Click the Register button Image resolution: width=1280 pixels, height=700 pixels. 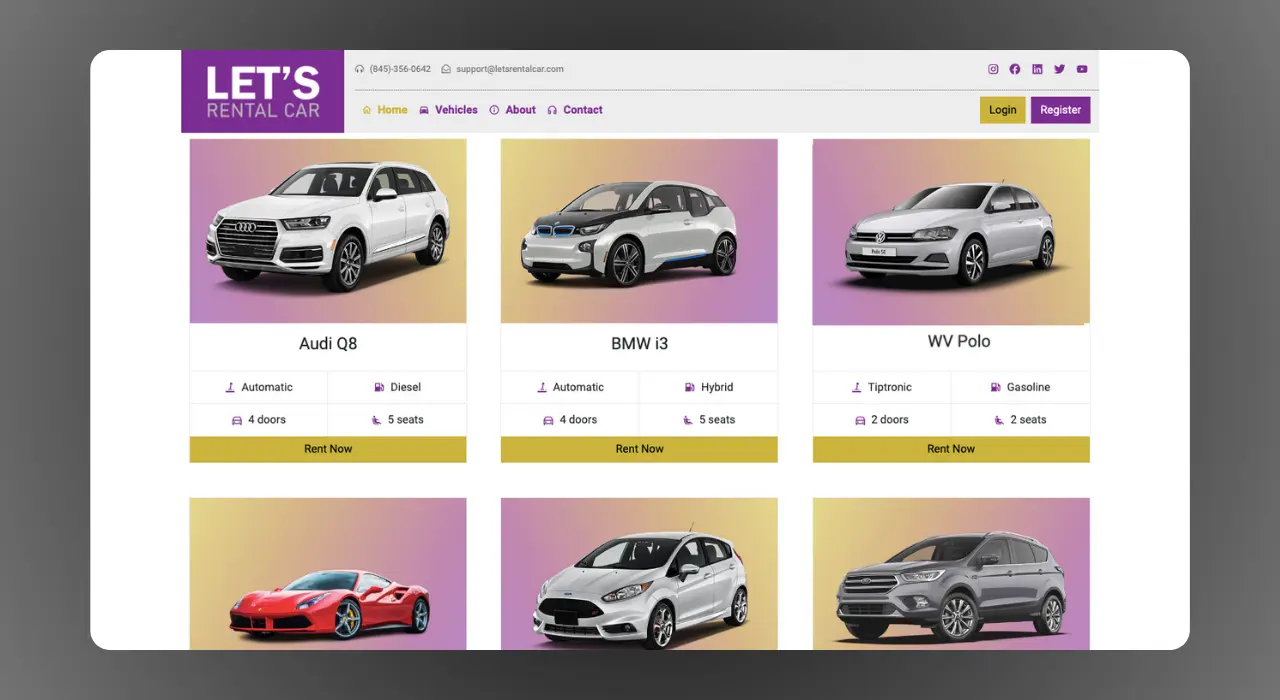[x=1060, y=110]
